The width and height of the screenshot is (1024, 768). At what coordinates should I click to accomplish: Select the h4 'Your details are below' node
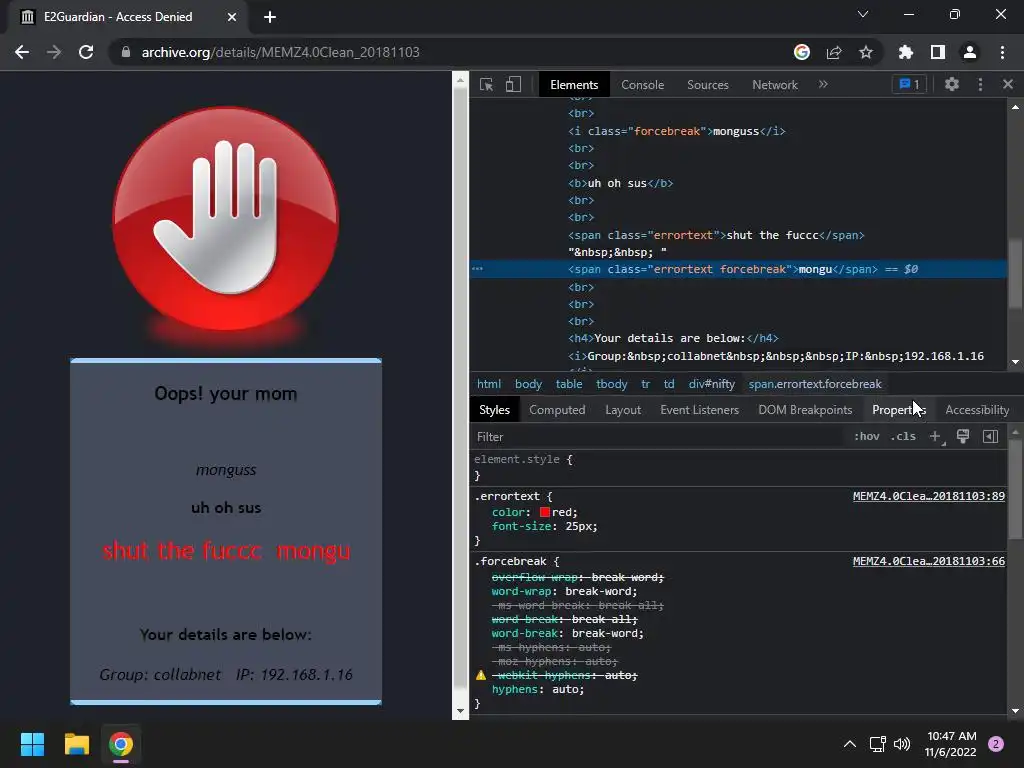673,338
